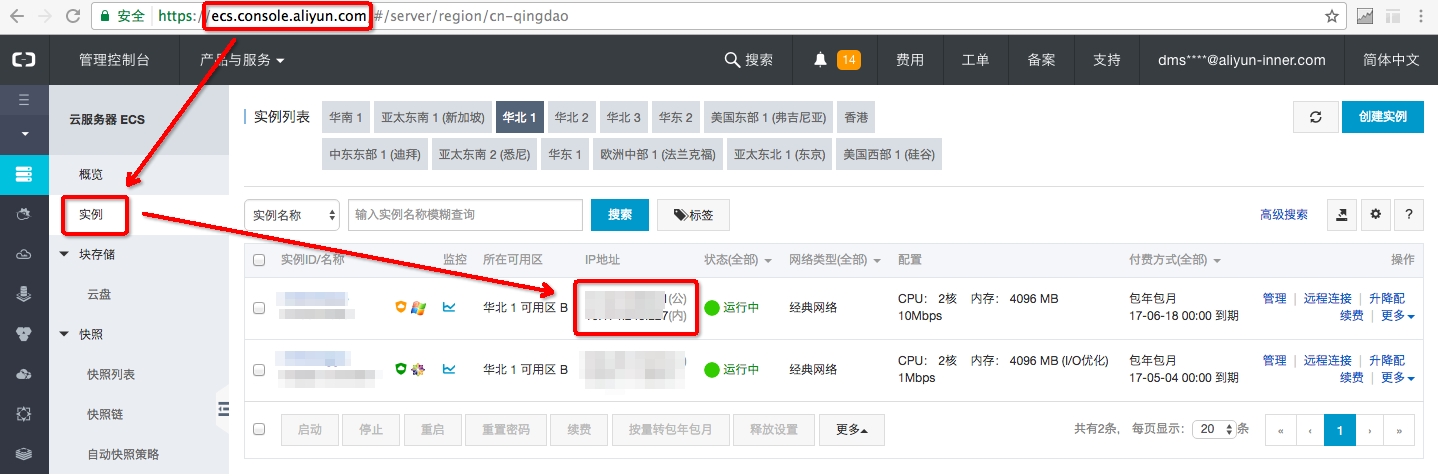Viewport: 1438px width, 474px height.
Task: Open the bottom 更多 bulk actions menu
Action: pyautogui.click(x=852, y=429)
